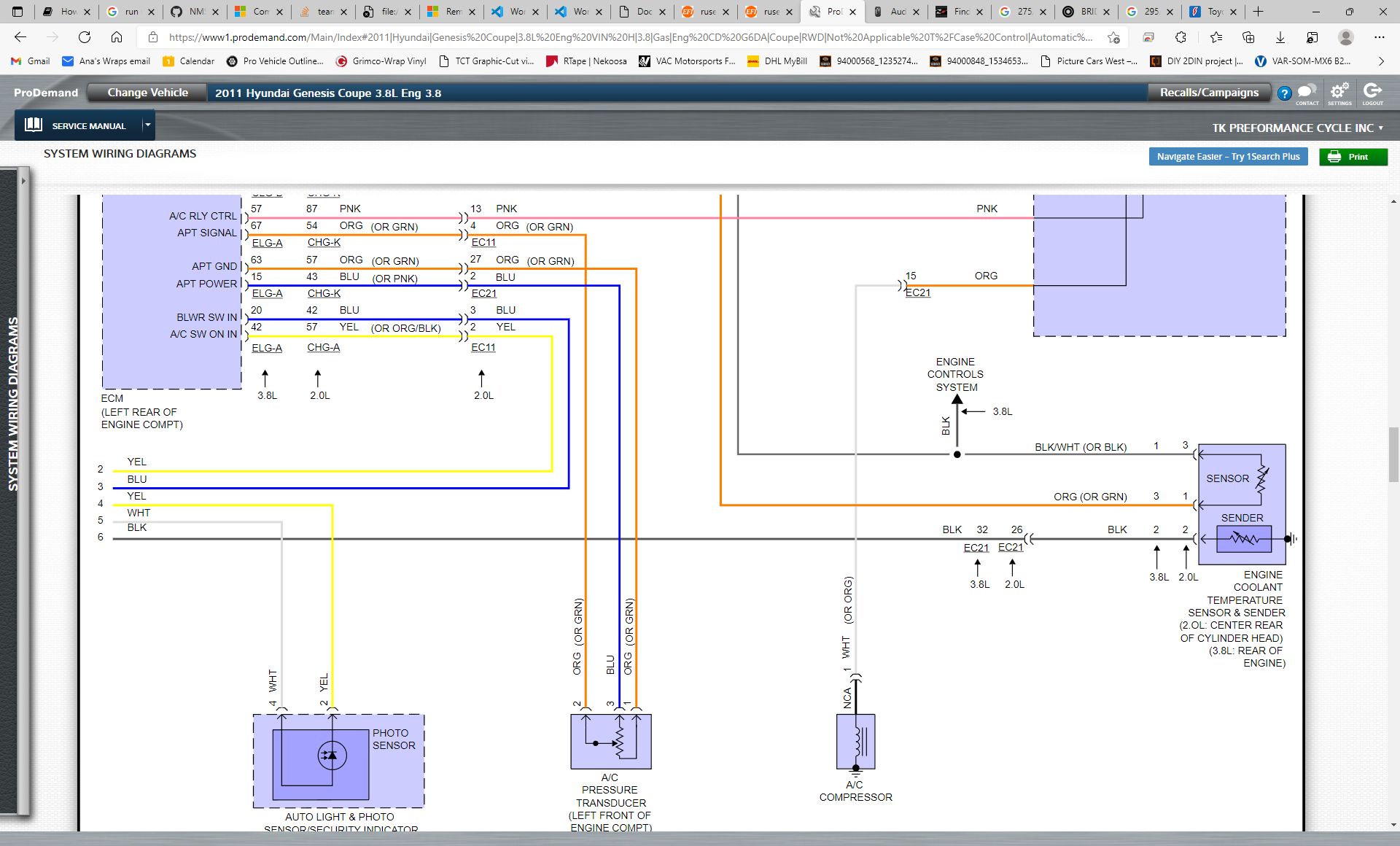
Task: Select the A/C Compressor coil symbol
Action: coord(856,741)
